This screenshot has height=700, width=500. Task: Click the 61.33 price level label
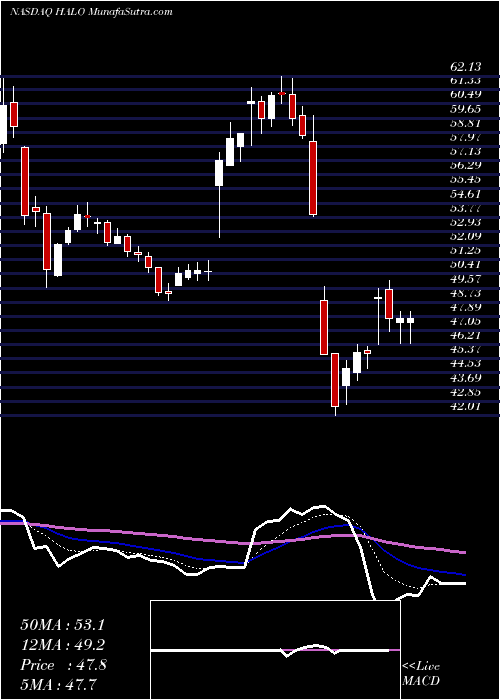[466, 80]
